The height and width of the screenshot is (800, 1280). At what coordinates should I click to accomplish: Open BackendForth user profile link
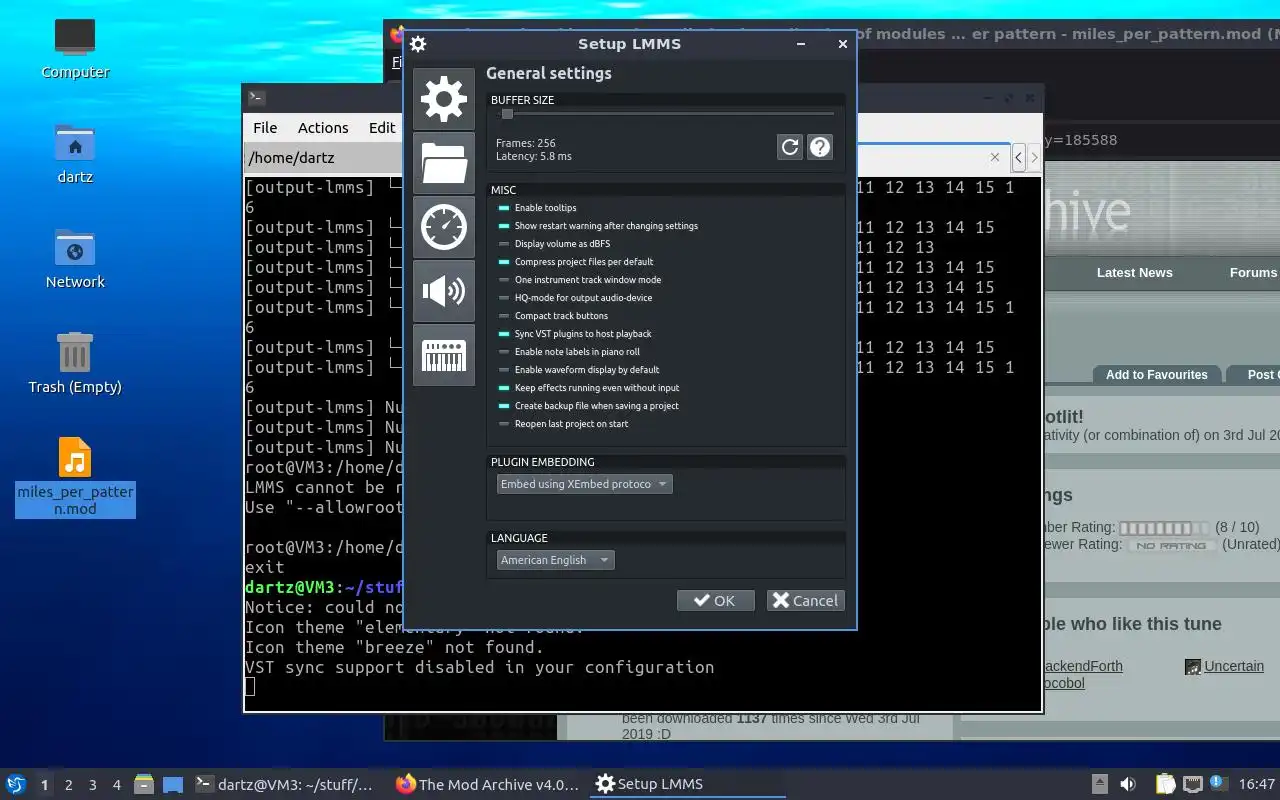(1082, 666)
